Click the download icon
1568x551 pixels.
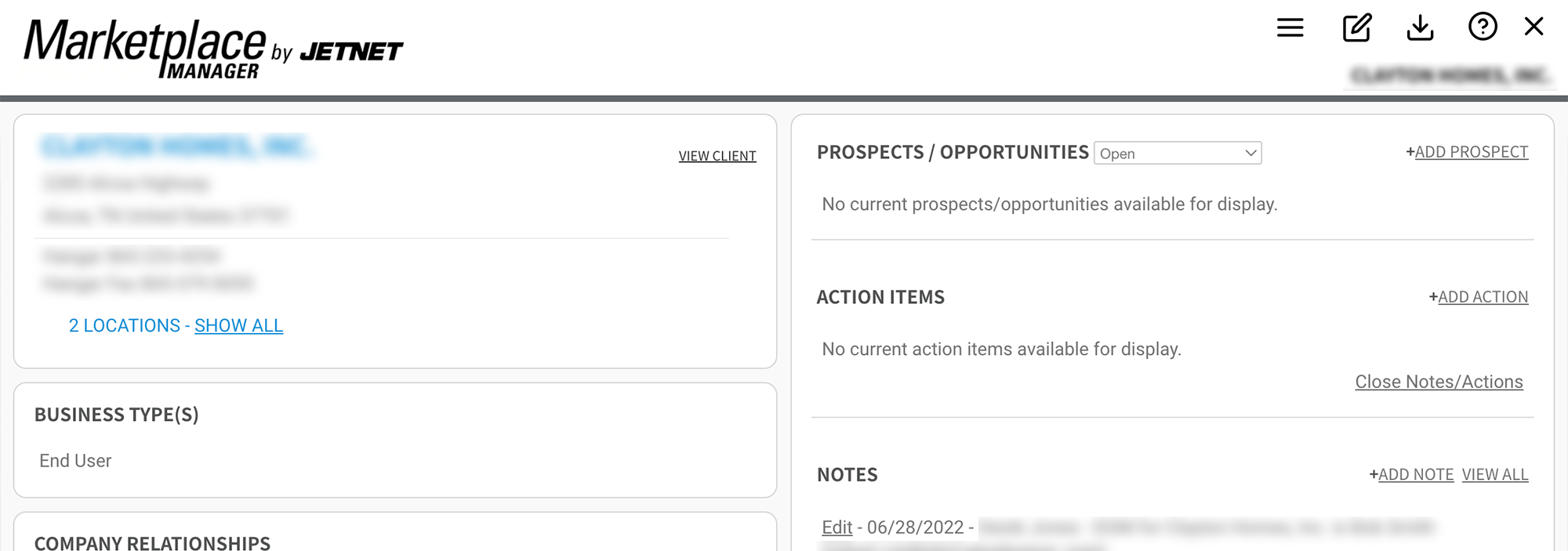point(1420,28)
